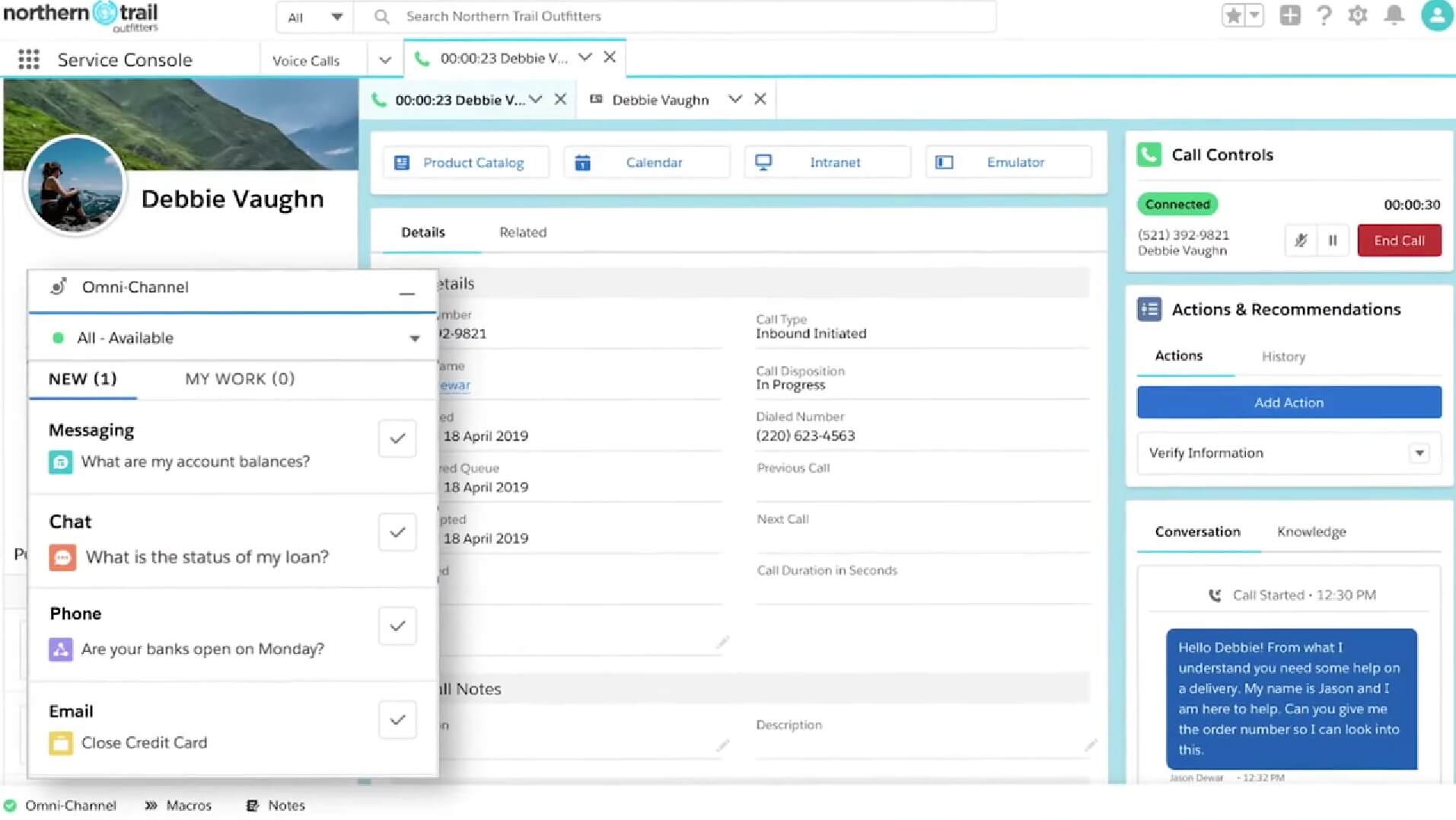The height and width of the screenshot is (820, 1456).
Task: Click the Actions & Recommendations list icon
Action: tap(1149, 309)
